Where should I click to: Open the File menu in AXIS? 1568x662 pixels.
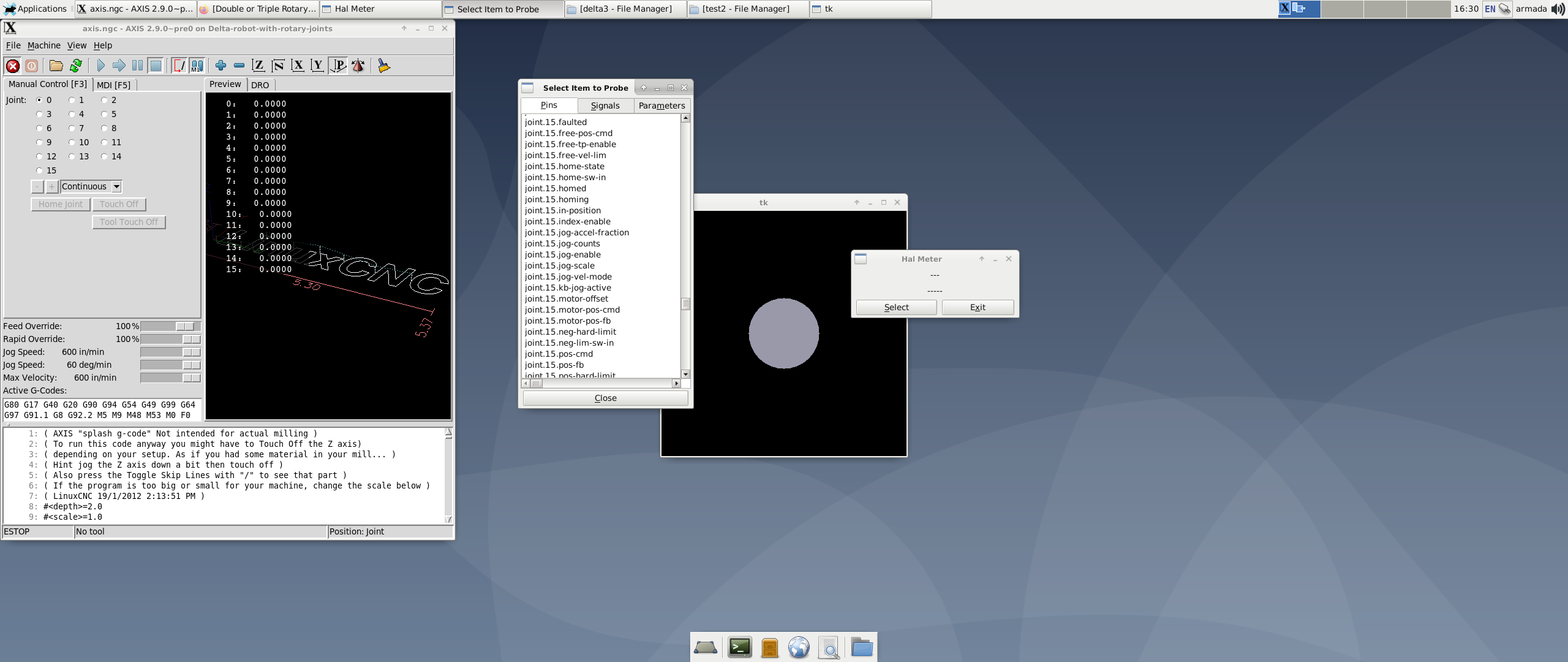coord(13,45)
